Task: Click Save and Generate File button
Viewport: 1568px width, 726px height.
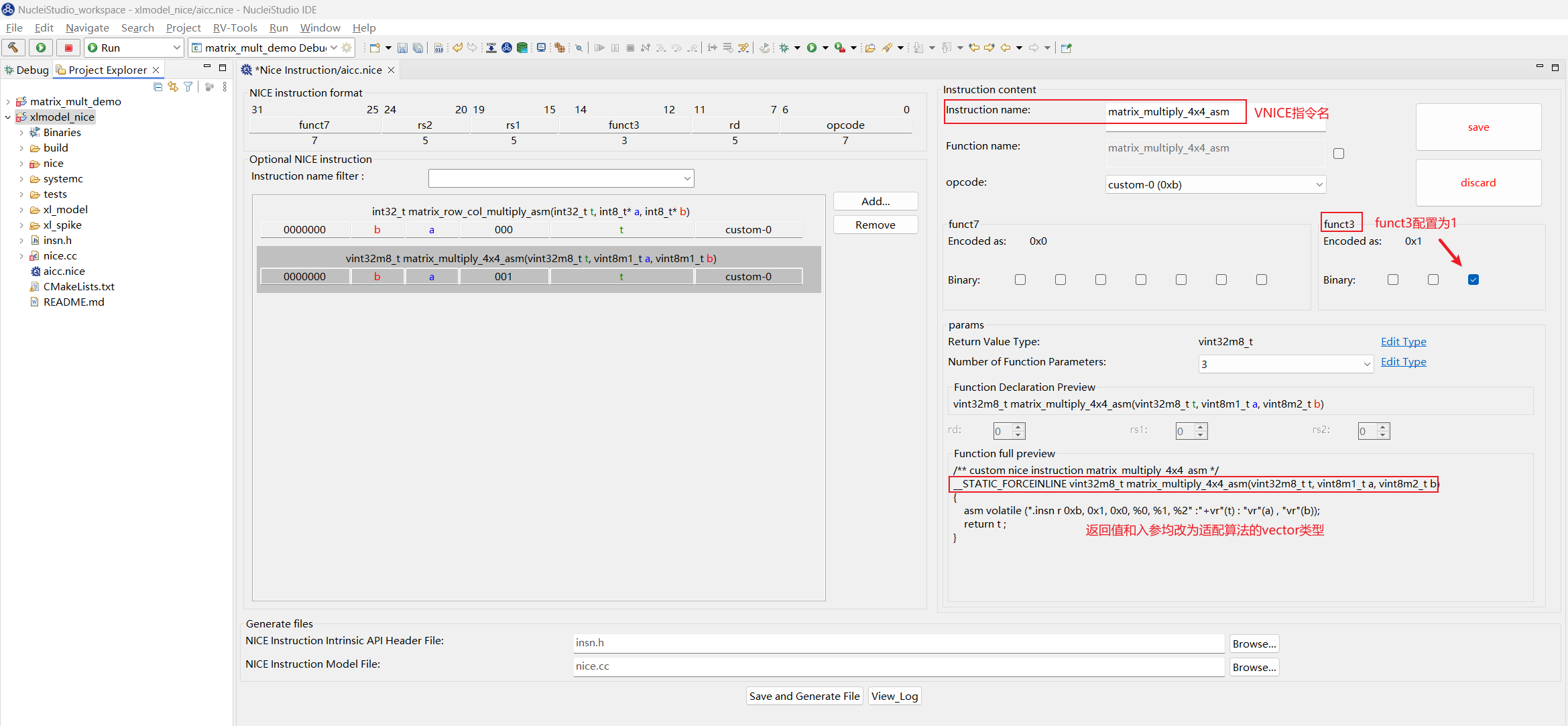Action: [804, 696]
